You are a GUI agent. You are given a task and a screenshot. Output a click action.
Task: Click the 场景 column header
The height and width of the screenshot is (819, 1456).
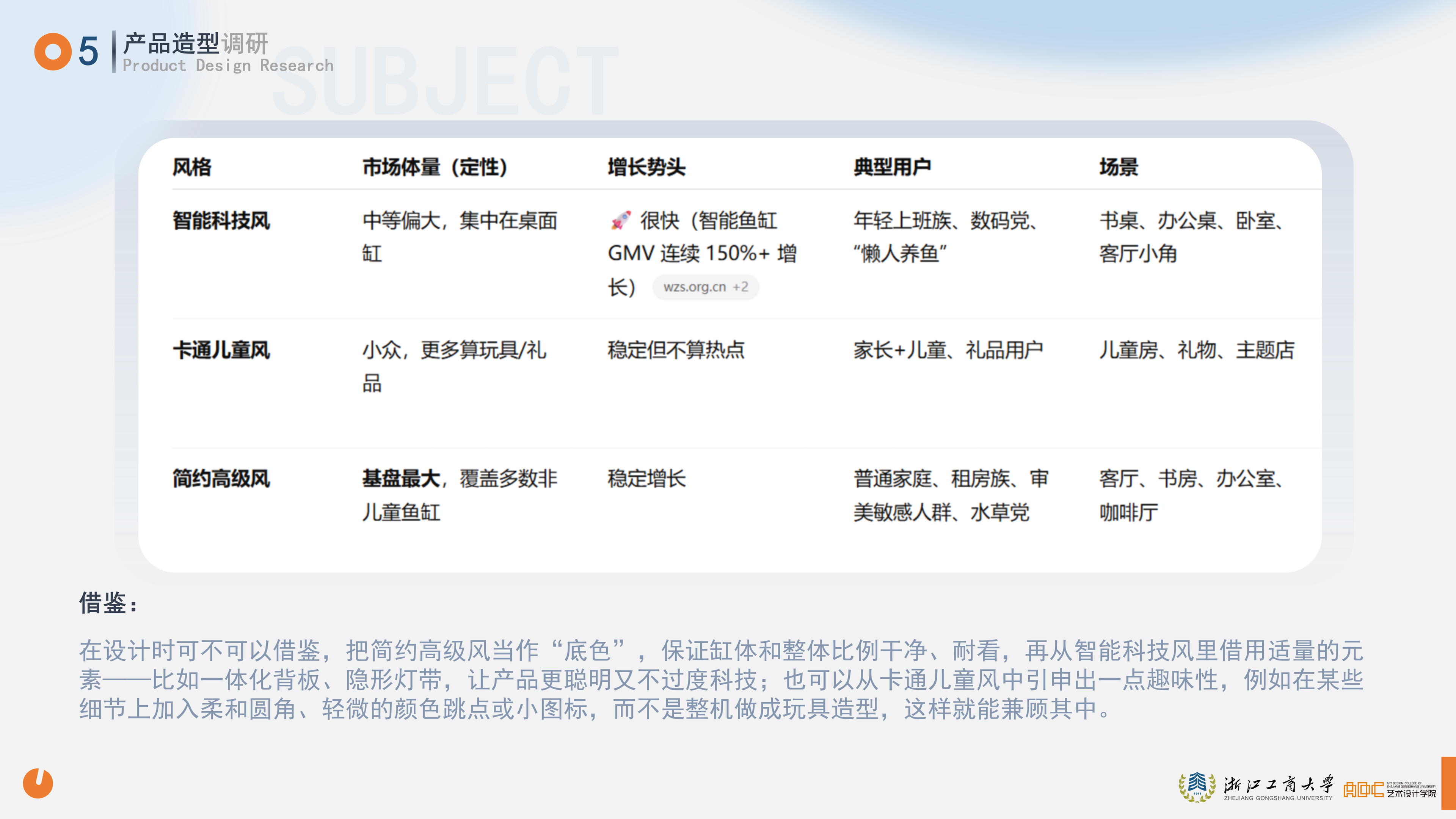1119,167
